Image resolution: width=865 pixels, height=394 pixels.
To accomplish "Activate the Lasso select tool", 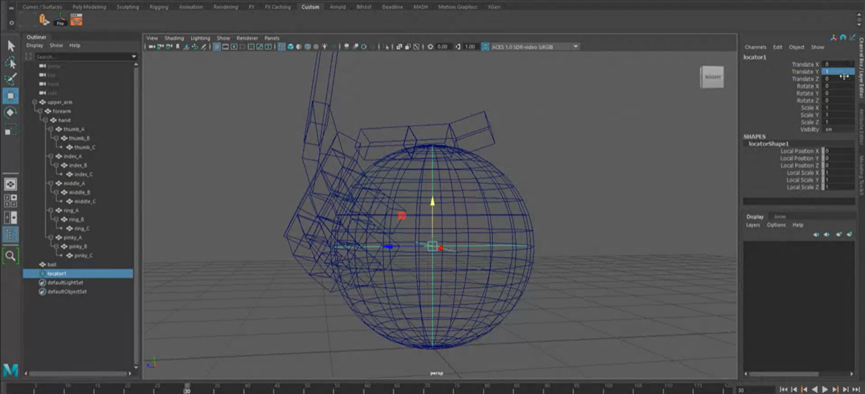I will (x=10, y=62).
